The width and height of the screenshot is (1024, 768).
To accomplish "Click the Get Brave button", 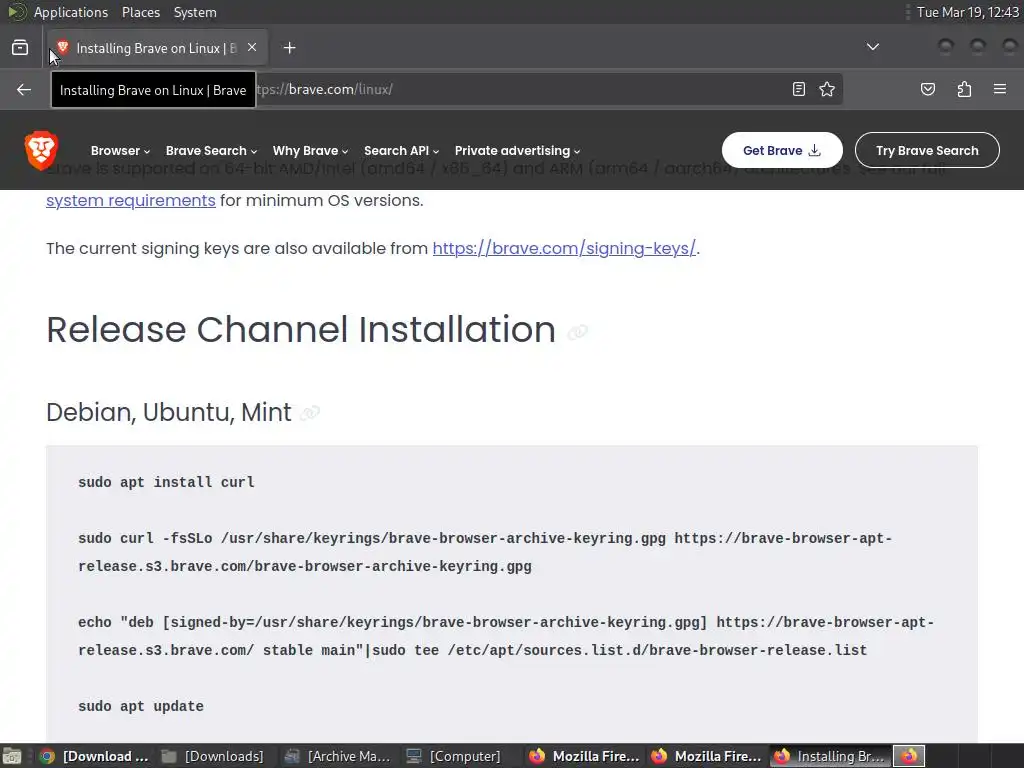I will pyautogui.click(x=782, y=150).
